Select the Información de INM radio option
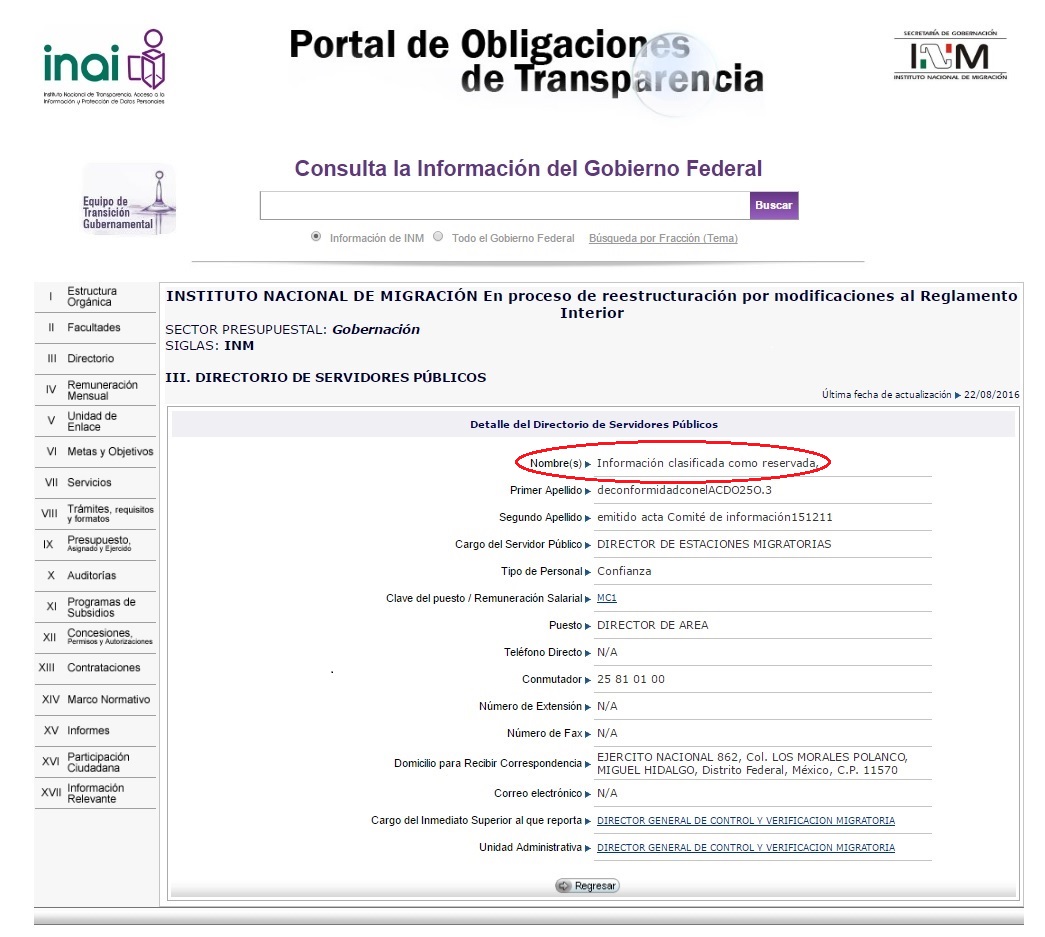1045x937 pixels. (316, 237)
